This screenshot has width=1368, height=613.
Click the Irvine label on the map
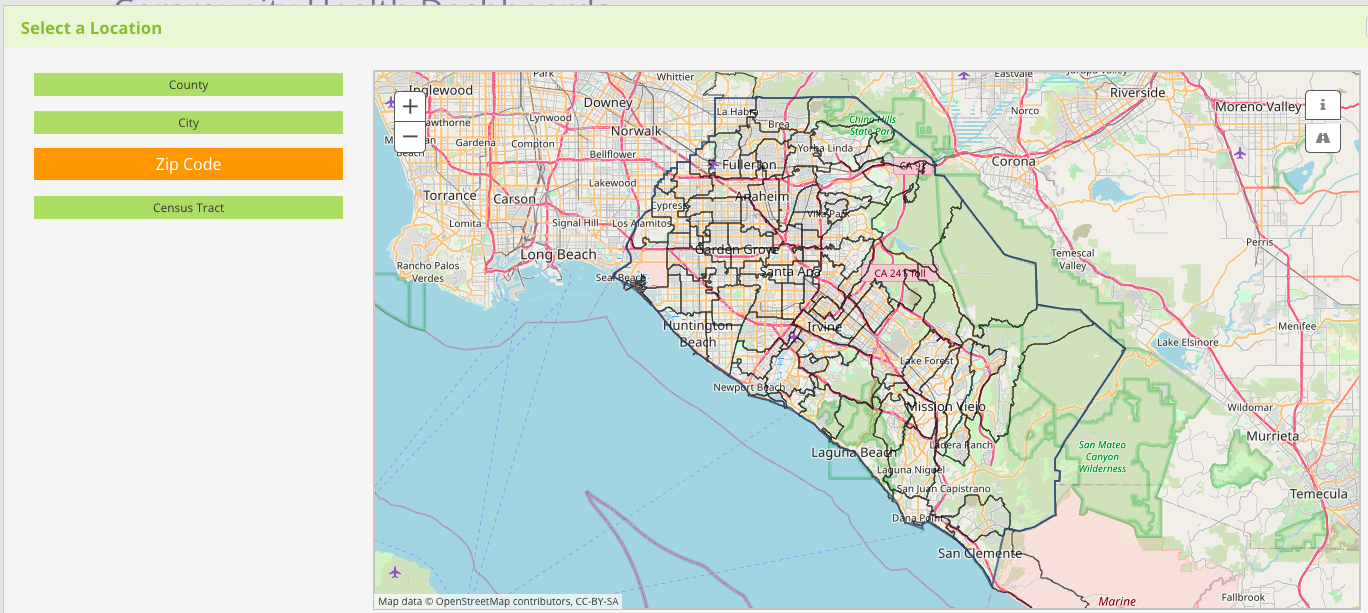[825, 328]
